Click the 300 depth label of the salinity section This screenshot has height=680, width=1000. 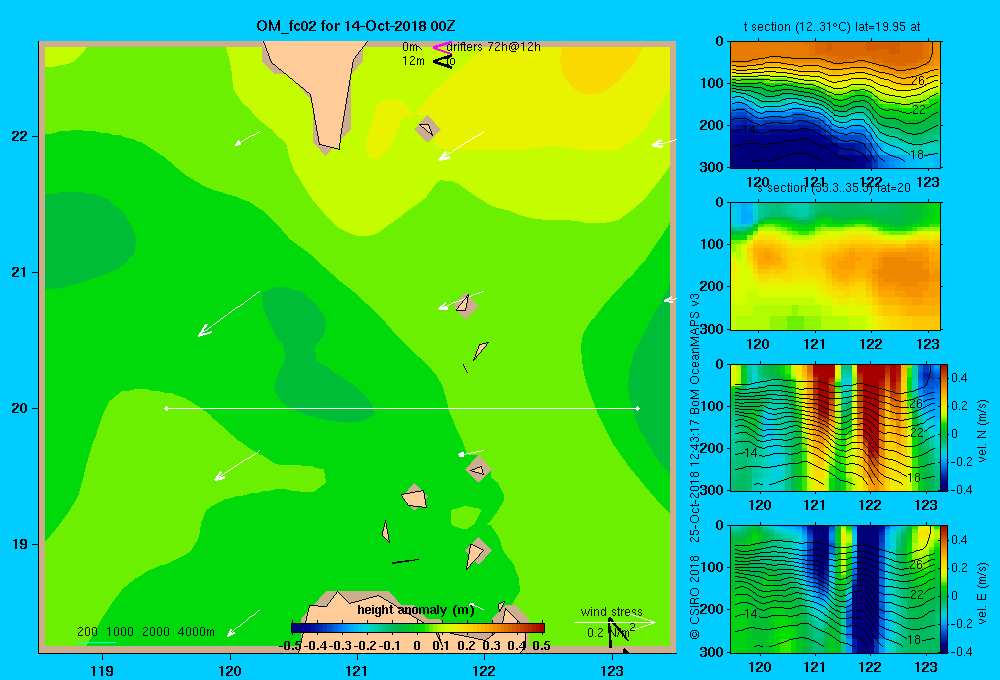(x=711, y=328)
